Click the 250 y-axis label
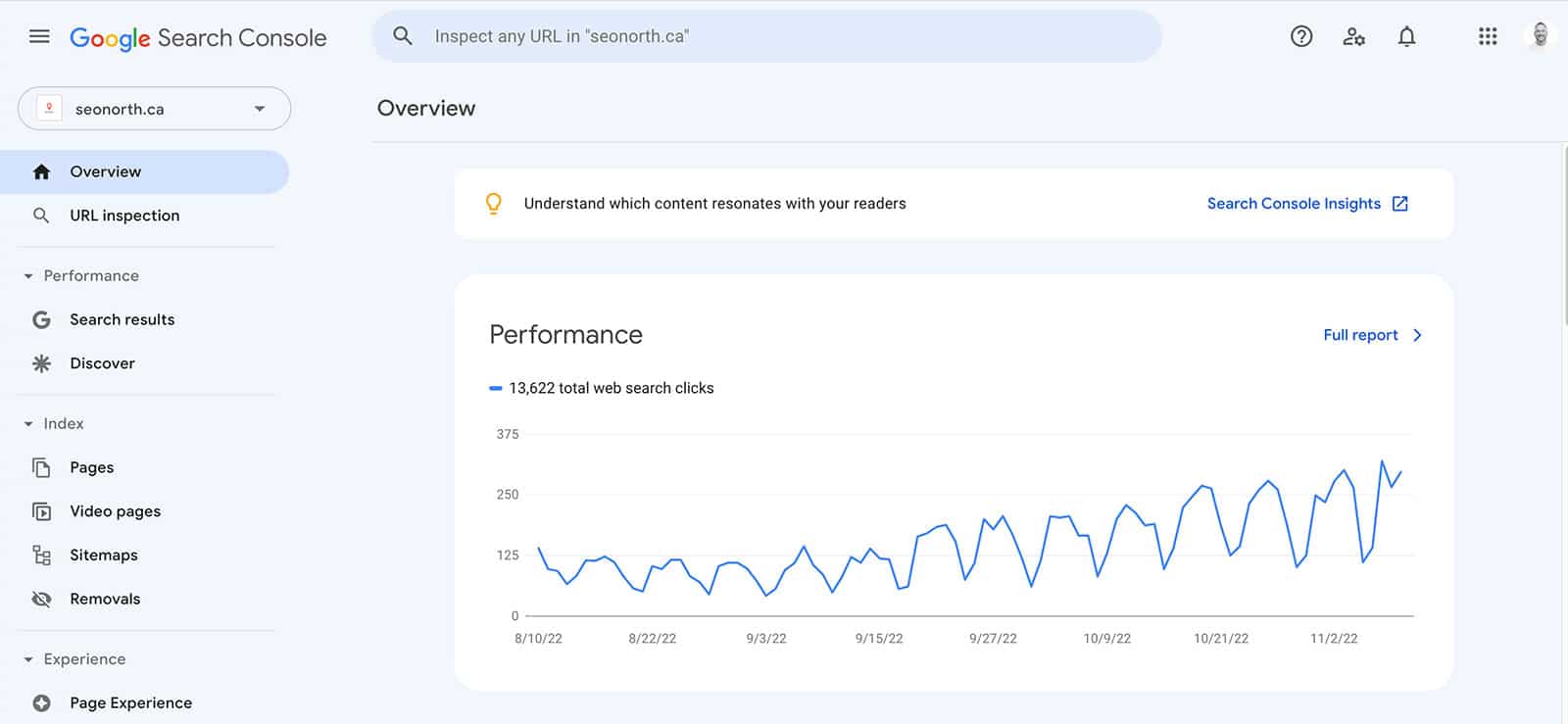The width and height of the screenshot is (1568, 724). (x=508, y=495)
